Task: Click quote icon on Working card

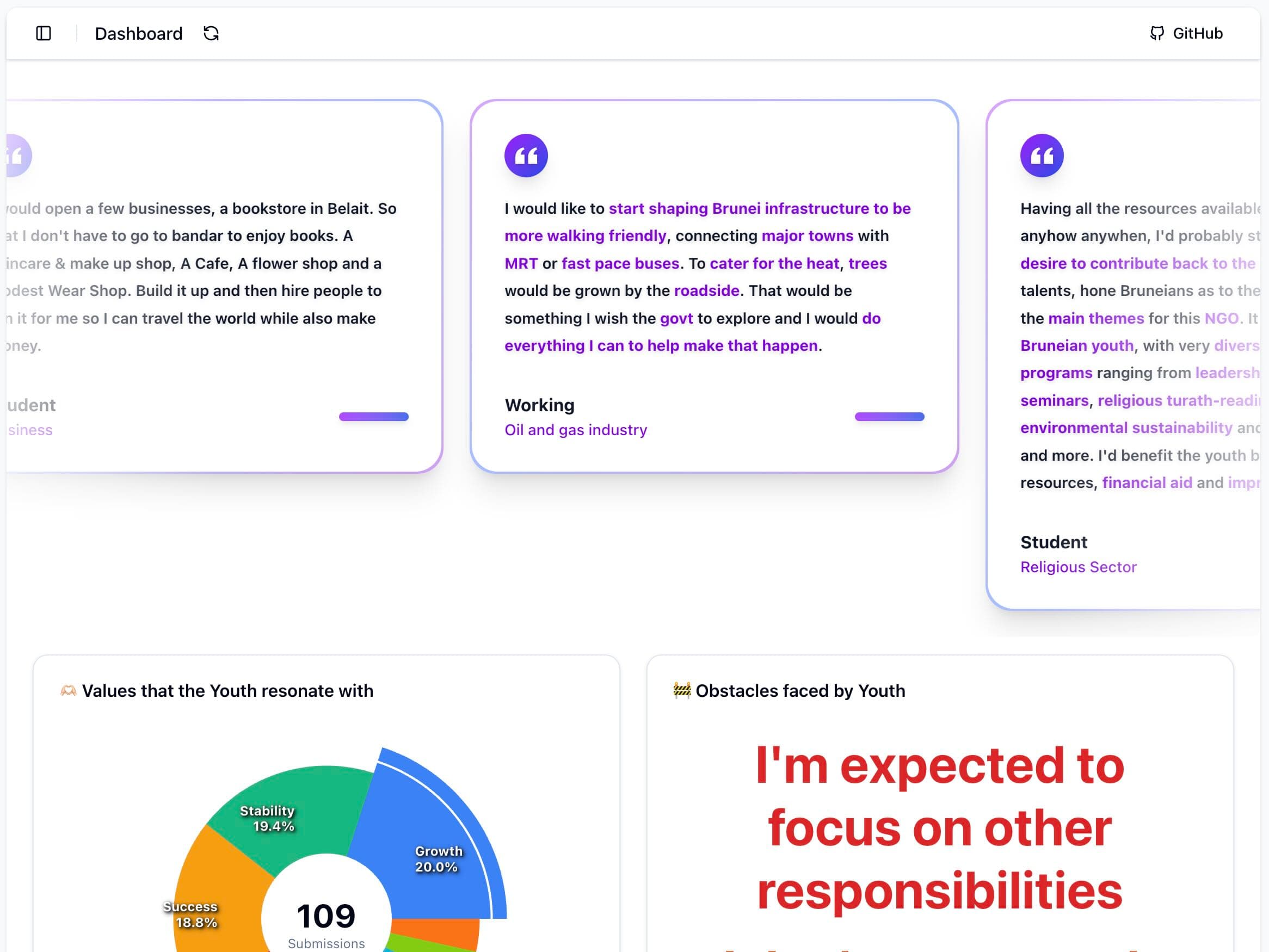Action: pyautogui.click(x=526, y=156)
